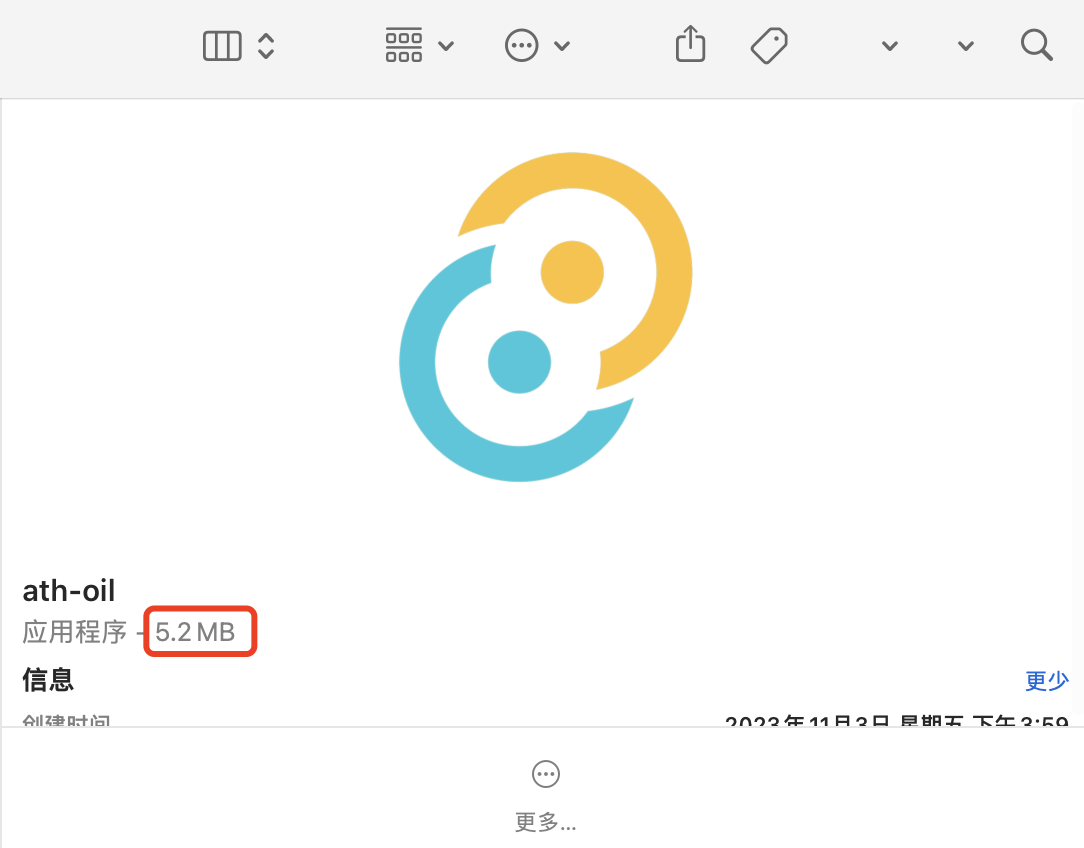Expand the chevron beside the action ellipsis

click(562, 46)
